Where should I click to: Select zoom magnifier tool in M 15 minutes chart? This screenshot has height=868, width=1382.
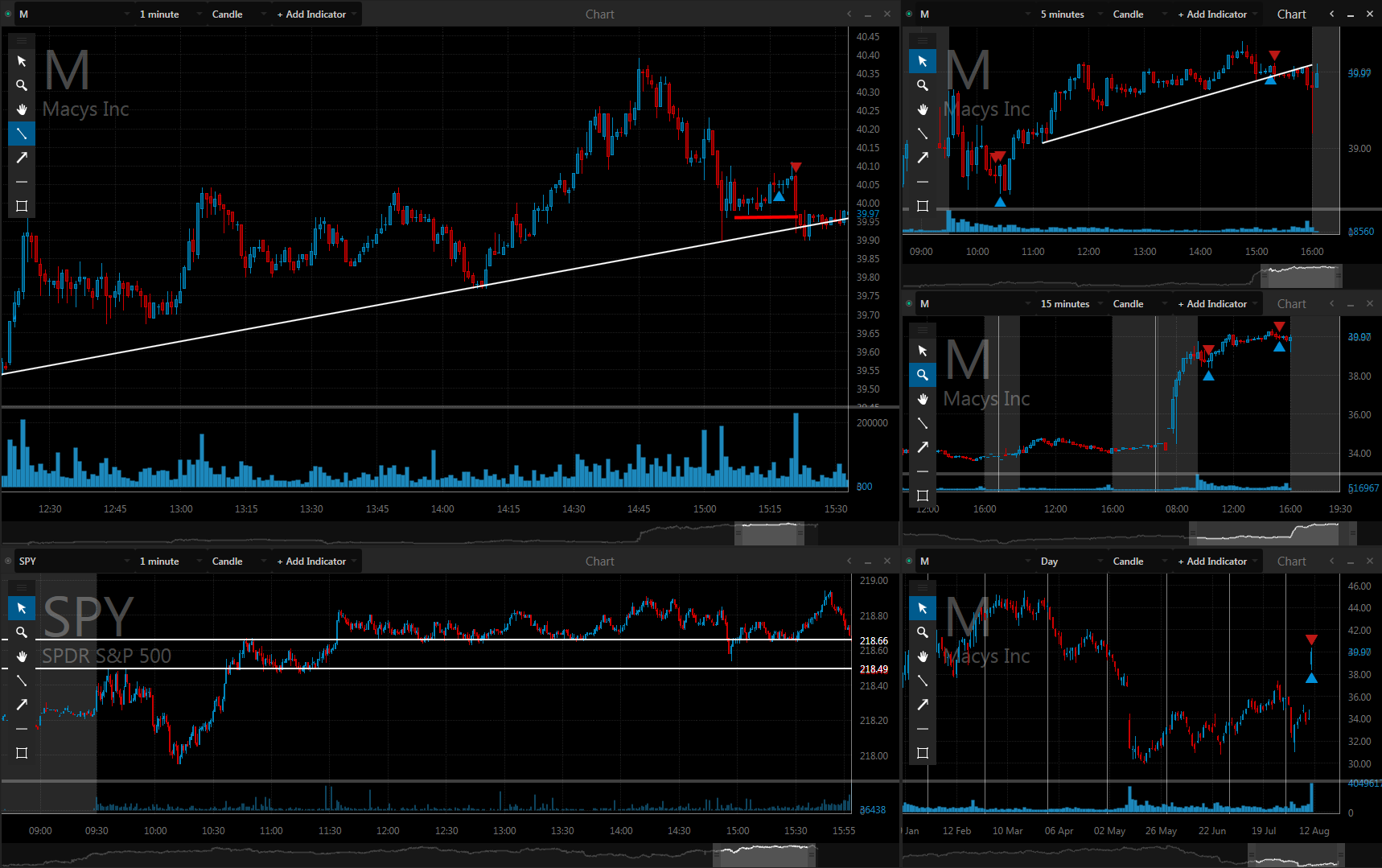pyautogui.click(x=923, y=375)
